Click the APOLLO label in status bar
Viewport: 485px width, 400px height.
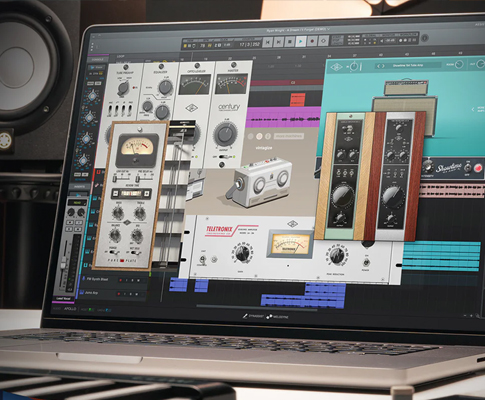coord(70,309)
